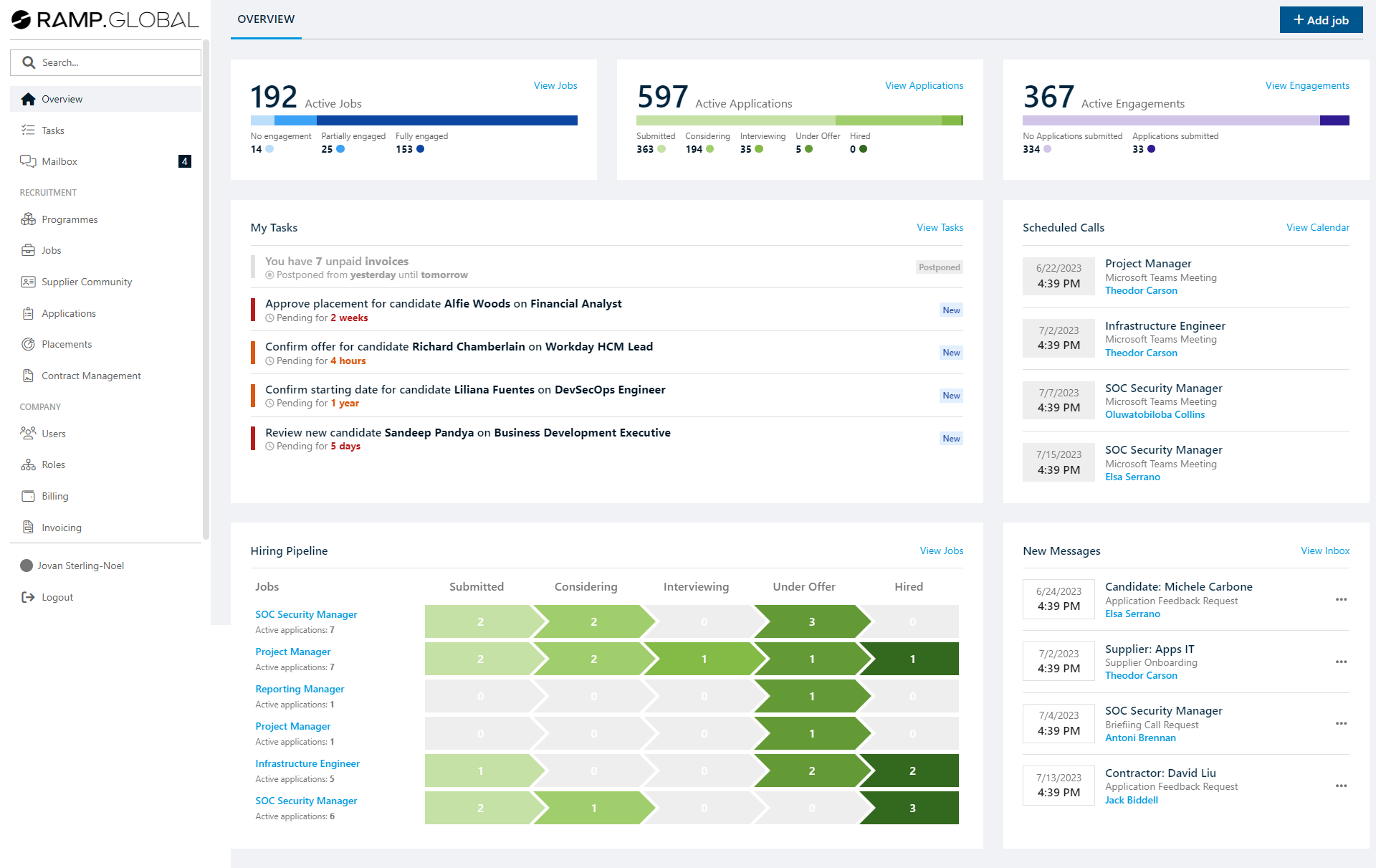
Task: Click the unread Mailbox badge showing 4
Action: point(184,161)
